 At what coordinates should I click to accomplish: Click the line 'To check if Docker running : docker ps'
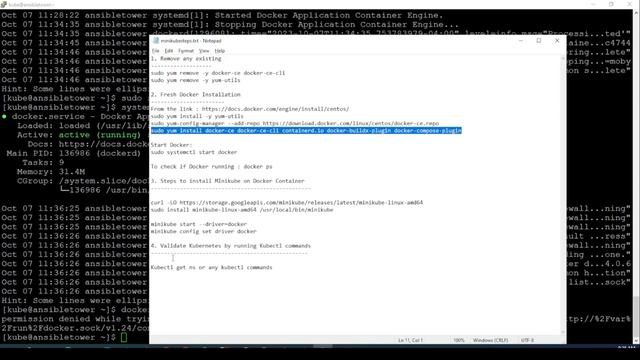tap(211, 167)
